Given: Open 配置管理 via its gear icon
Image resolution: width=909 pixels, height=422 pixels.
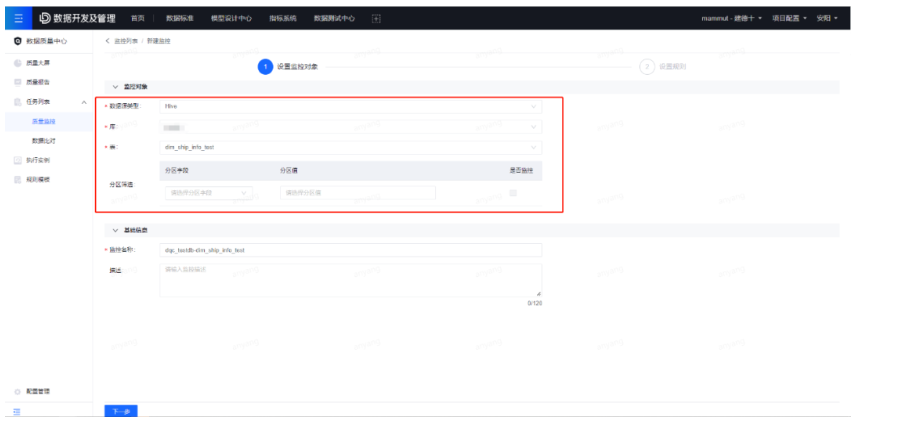Looking at the screenshot, I should click(17, 392).
